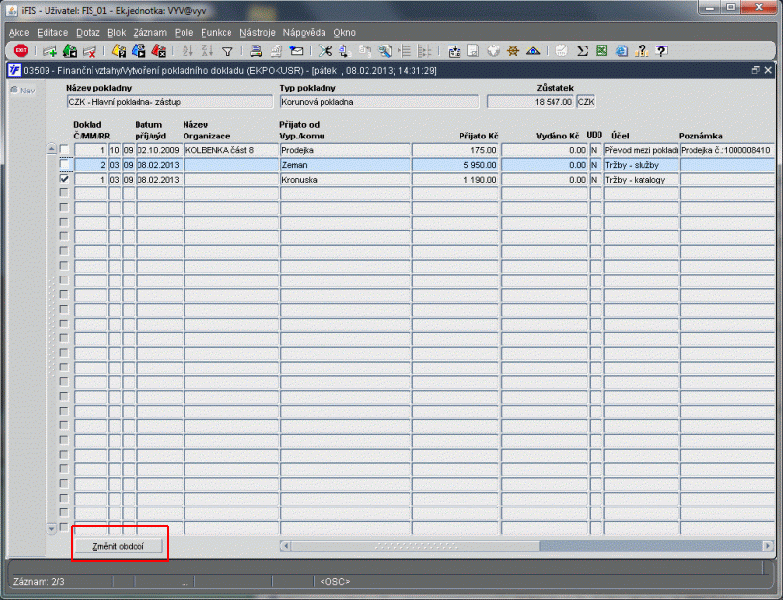Click the horizontal scrollbar right arrow

point(768,546)
